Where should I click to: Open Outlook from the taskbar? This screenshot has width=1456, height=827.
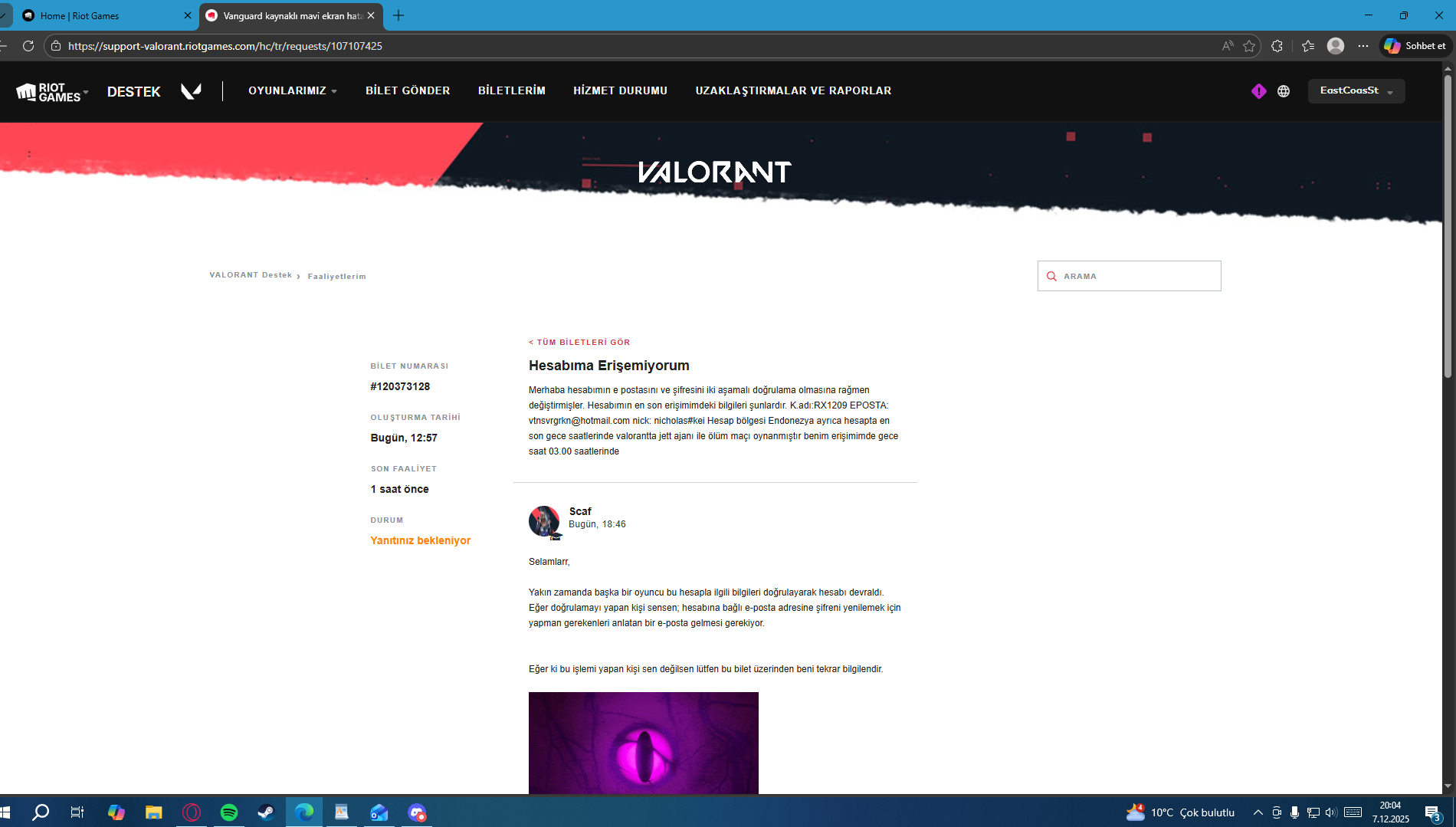tap(379, 812)
